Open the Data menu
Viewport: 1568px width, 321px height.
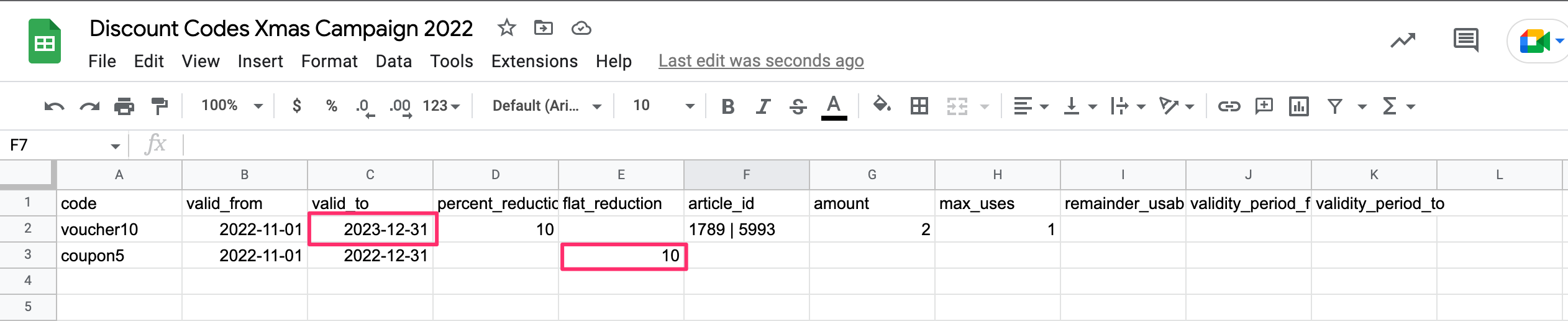point(393,61)
